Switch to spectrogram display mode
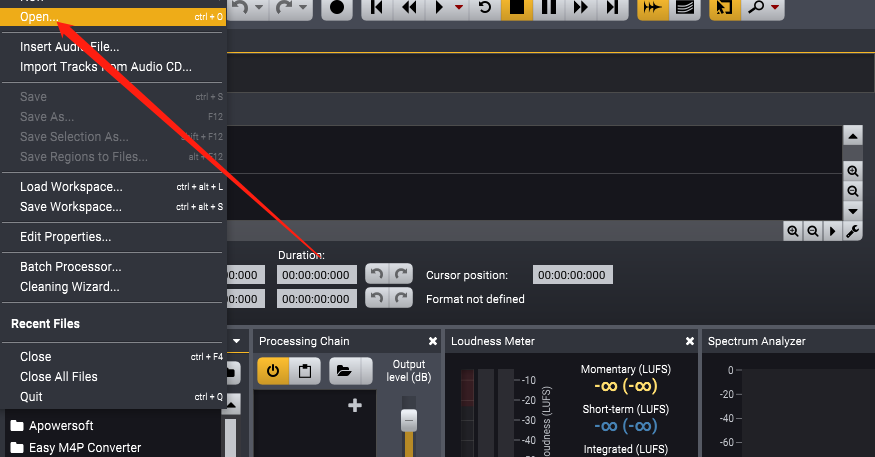Image resolution: width=875 pixels, height=457 pixels. (x=685, y=8)
